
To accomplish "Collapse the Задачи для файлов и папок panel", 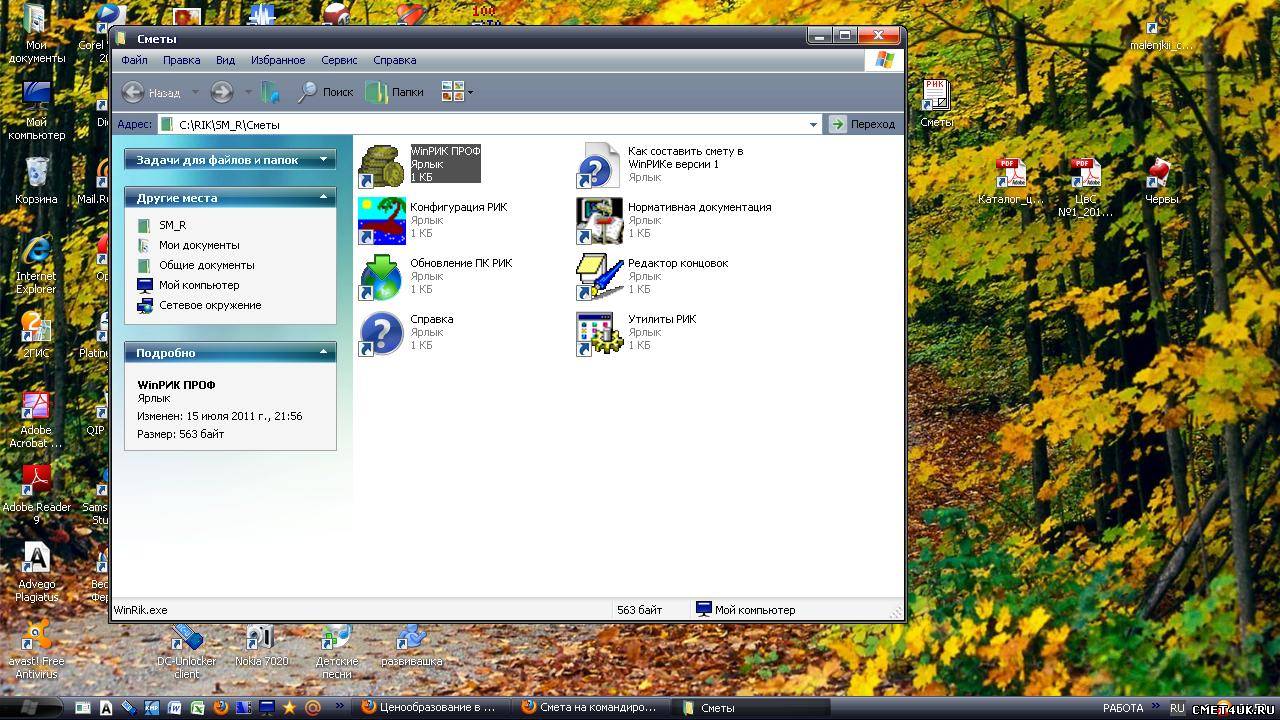I will [323, 160].
